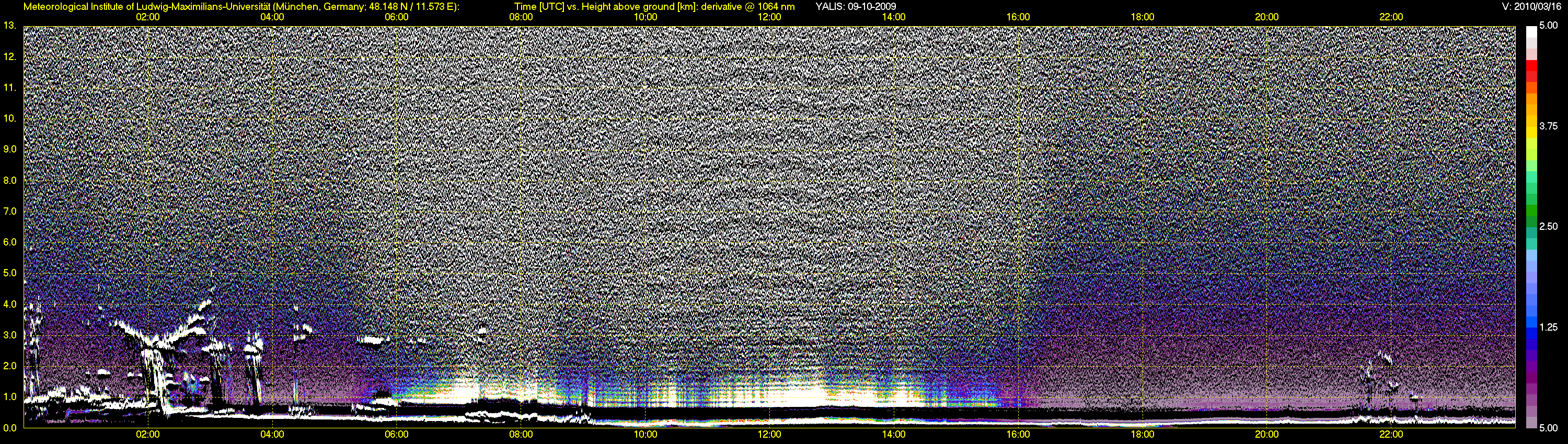Click the 10:00 label on the bottom time axis

645,434
